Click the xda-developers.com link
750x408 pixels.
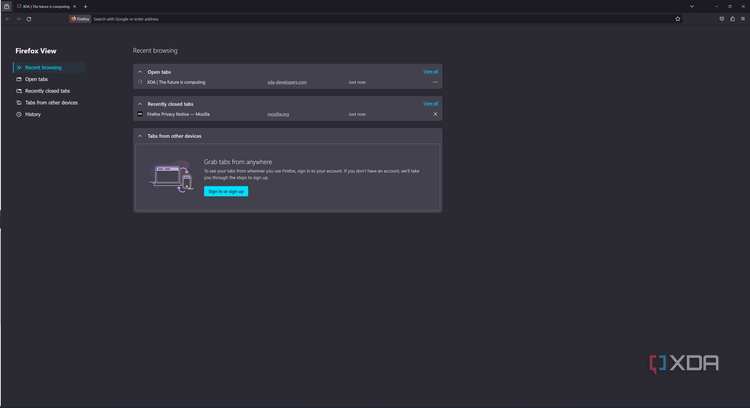pyautogui.click(x=287, y=82)
